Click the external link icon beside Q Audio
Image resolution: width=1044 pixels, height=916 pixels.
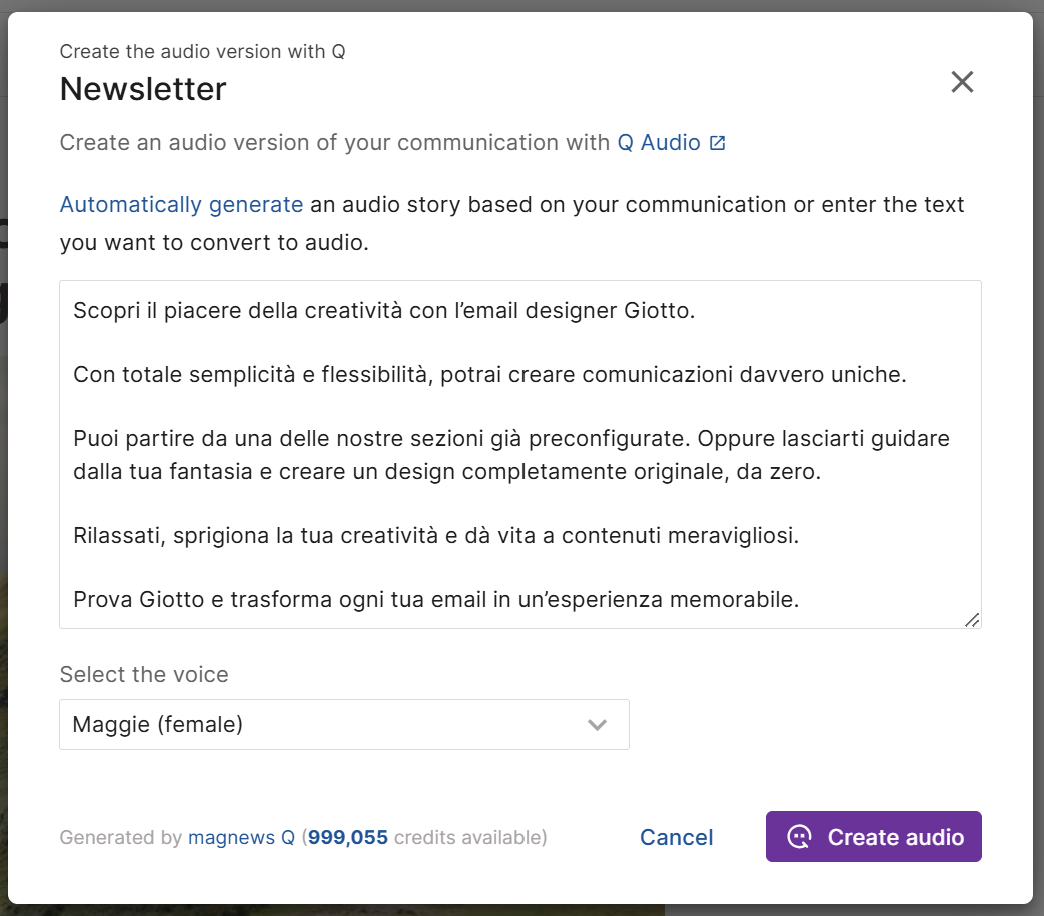tap(717, 143)
